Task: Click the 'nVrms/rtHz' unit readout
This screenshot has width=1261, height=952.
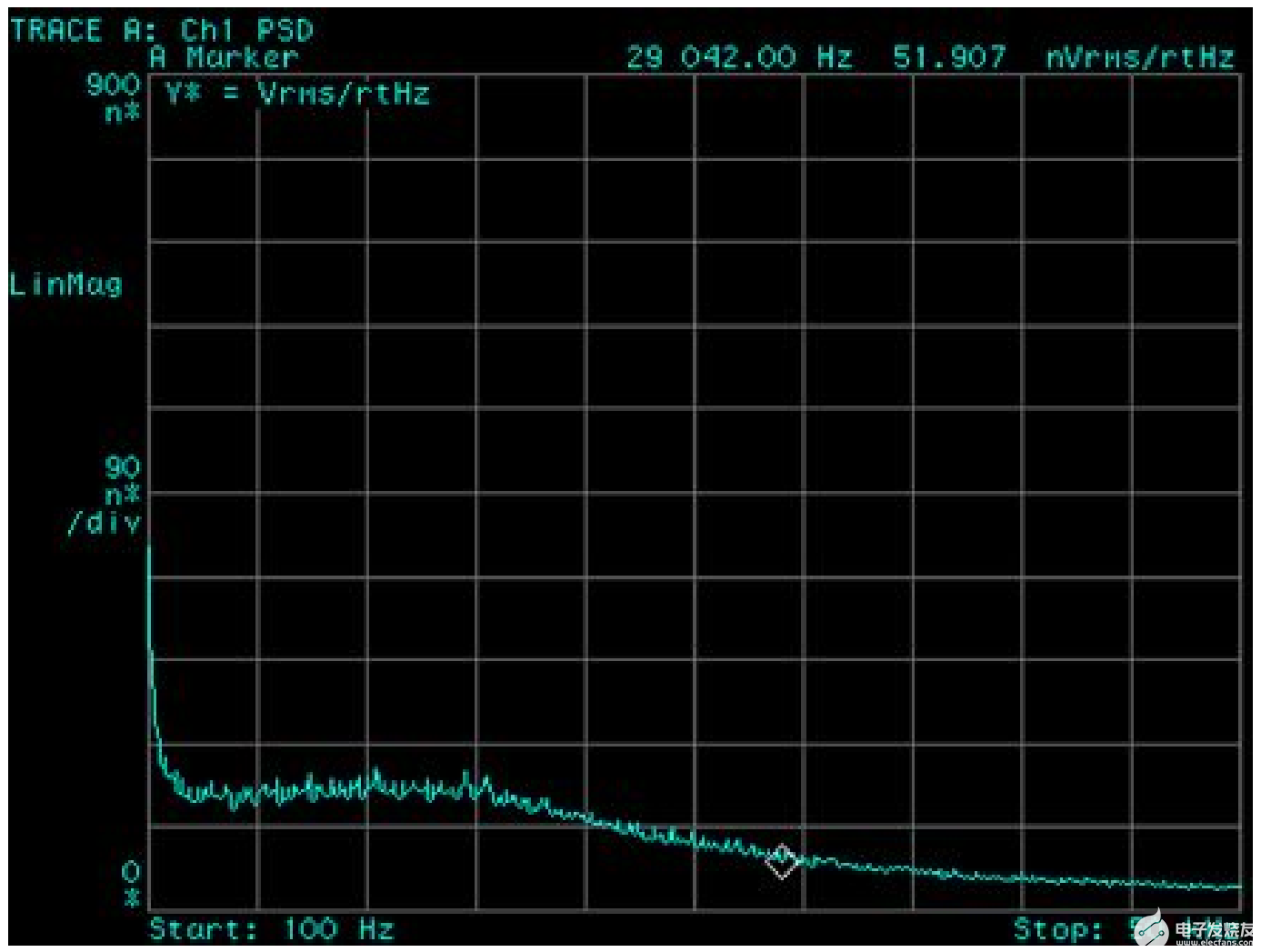Action: [1140, 57]
